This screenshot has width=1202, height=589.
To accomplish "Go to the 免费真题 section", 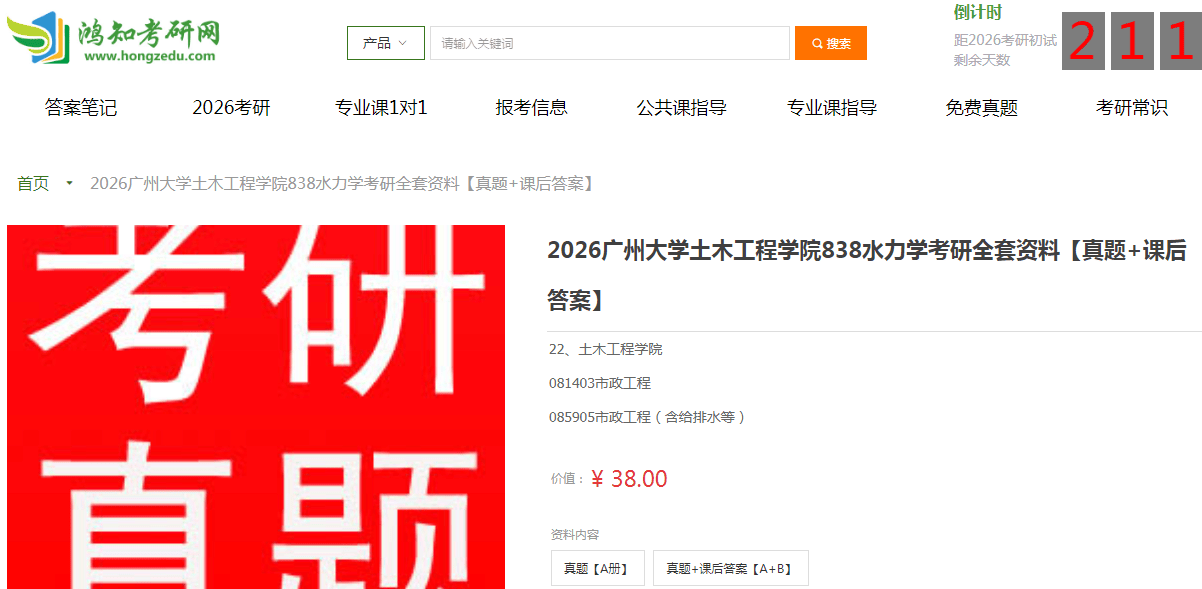I will 982,108.
